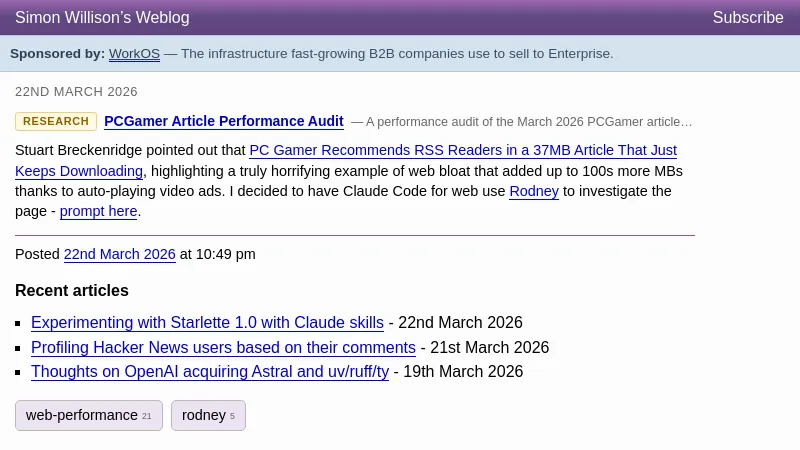
Task: Click the 10:49 pm timestamp text
Action: 225,255
